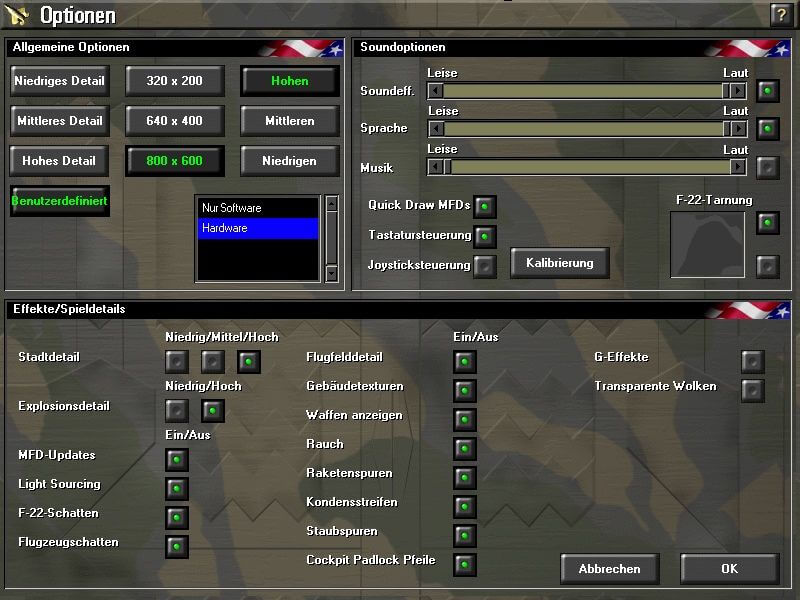The height and width of the screenshot is (600, 800).
Task: Set Stadtdetail to Mittel
Action: coord(213,362)
